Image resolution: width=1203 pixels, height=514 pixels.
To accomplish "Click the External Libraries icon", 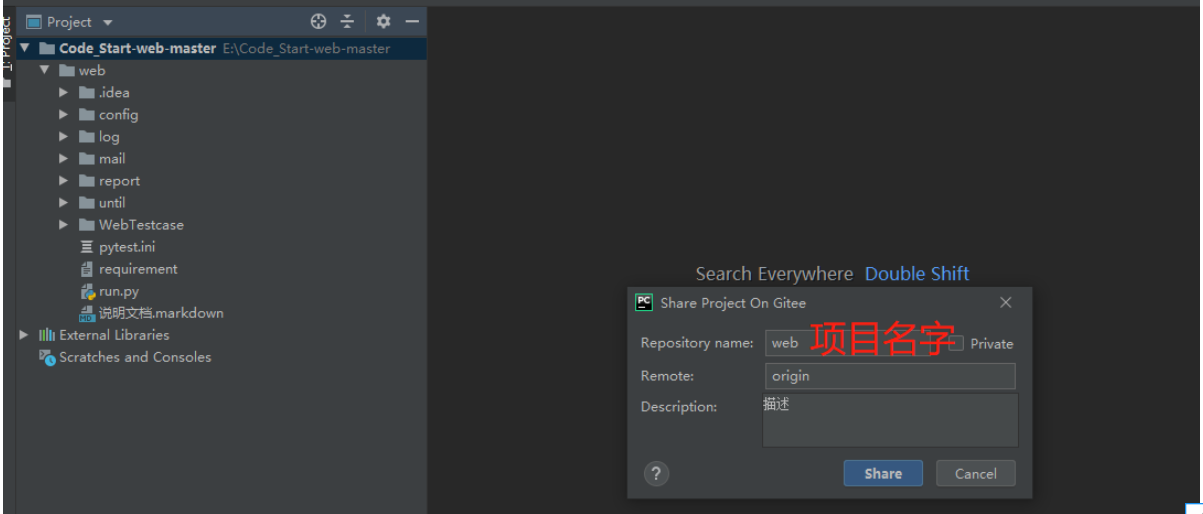I will click(x=47, y=334).
